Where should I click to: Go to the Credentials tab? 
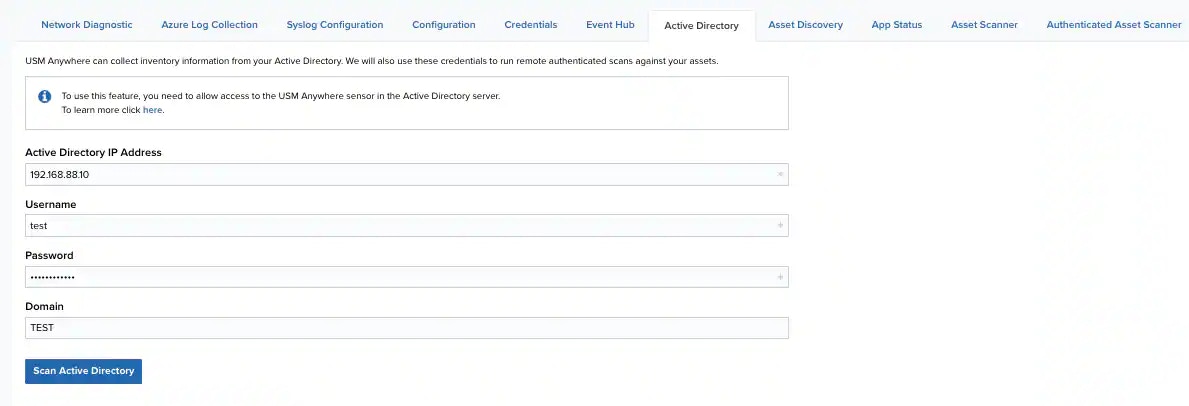click(531, 25)
